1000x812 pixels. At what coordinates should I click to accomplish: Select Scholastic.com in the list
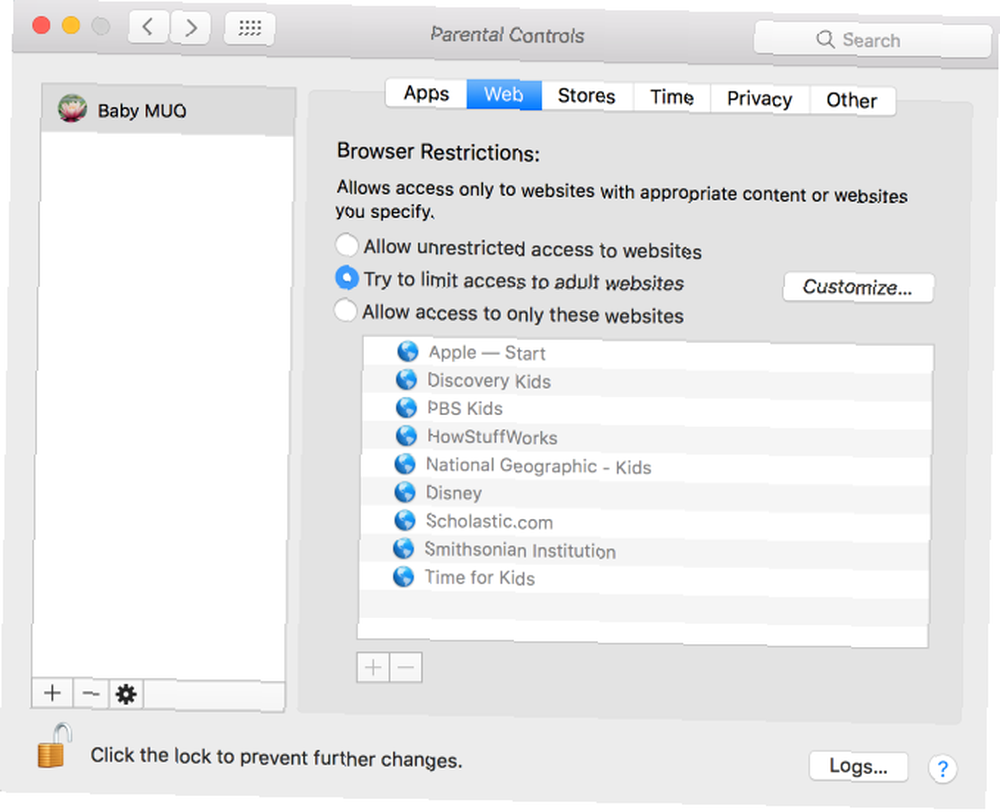click(643, 522)
